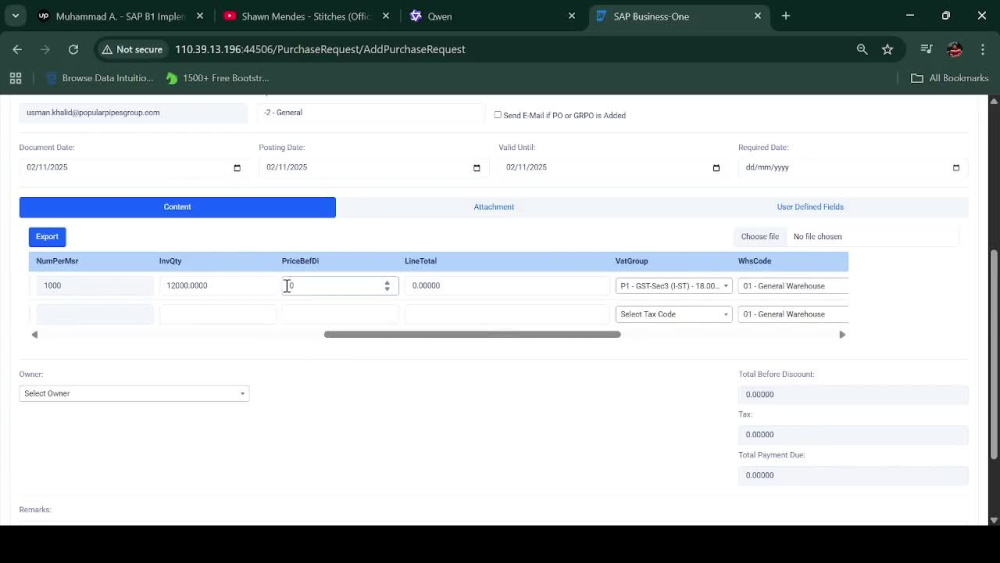Click the scroll-down arrow of page scrollbar

994,520
